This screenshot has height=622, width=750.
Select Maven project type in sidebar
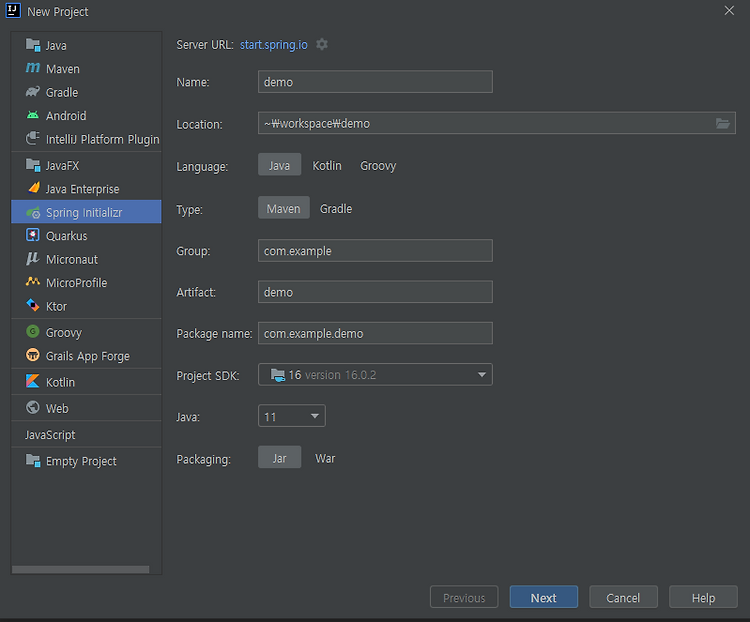[x=86, y=69]
